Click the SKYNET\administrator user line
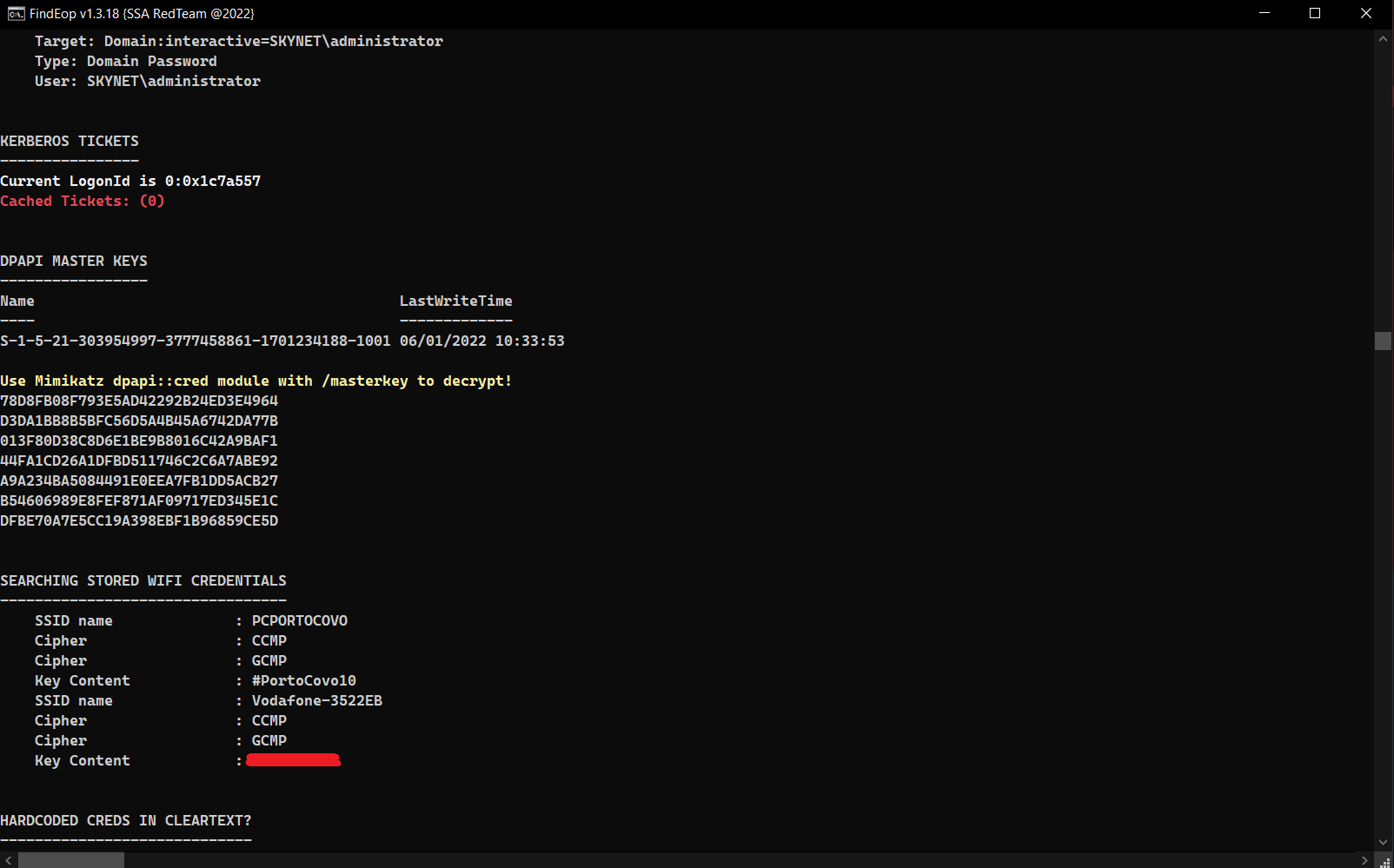Screen dimensions: 1394x868 pos(148,80)
